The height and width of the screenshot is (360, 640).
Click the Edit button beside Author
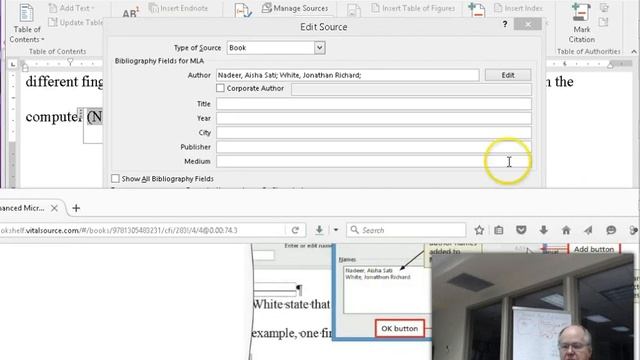point(508,75)
